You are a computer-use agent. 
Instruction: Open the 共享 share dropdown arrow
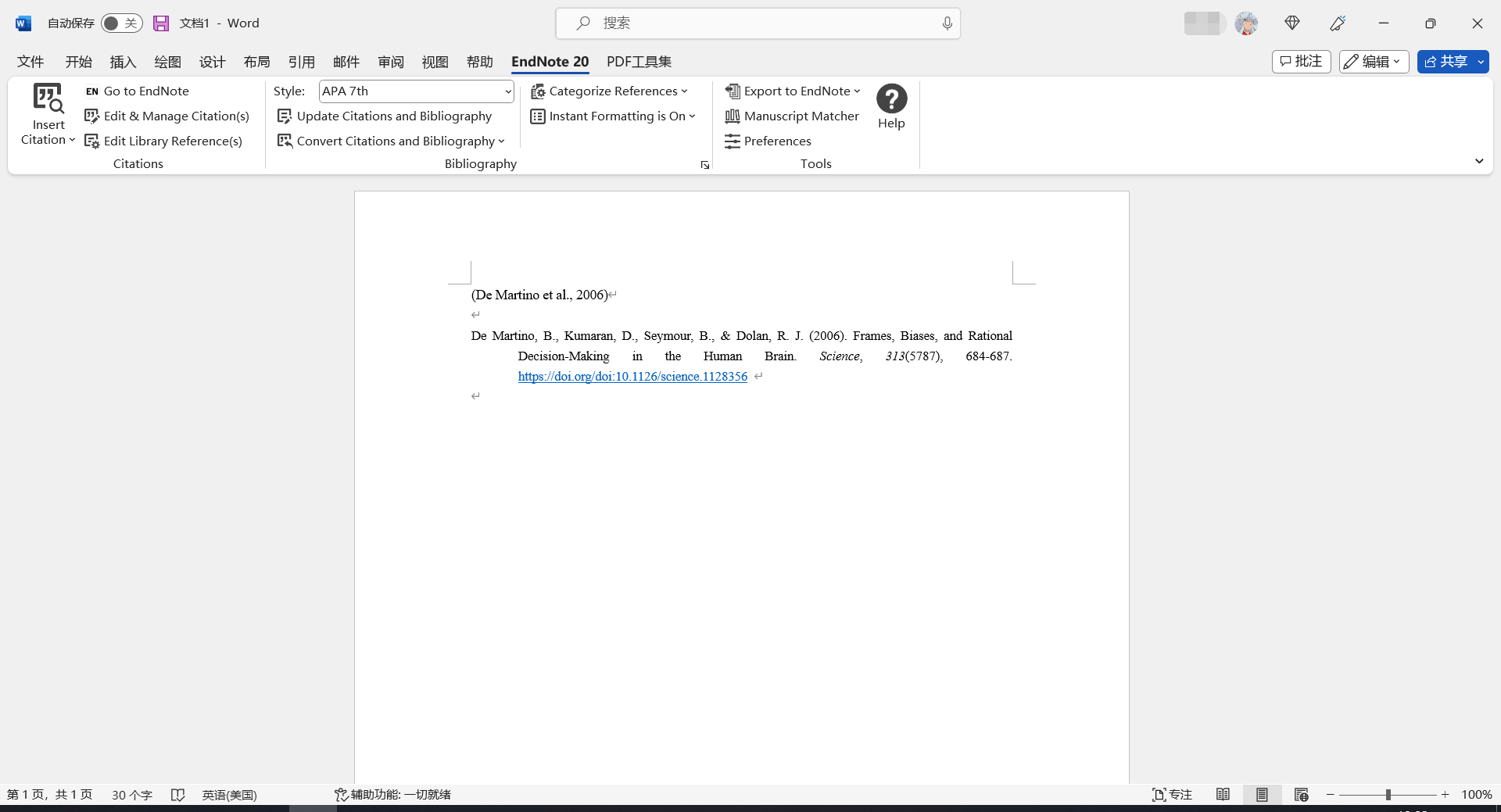pos(1481,62)
